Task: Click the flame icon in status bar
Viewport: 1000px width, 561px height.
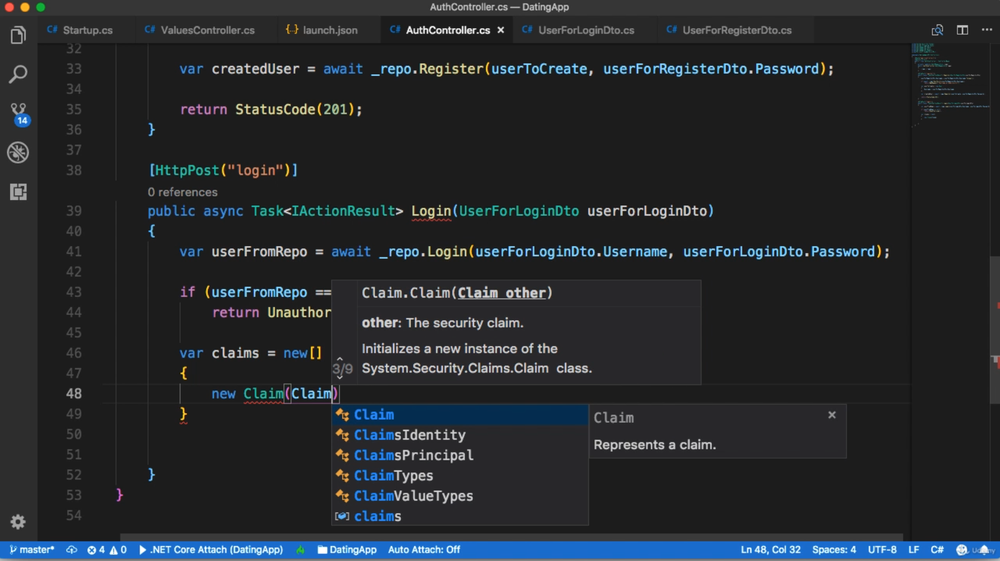Action: tap(300, 550)
